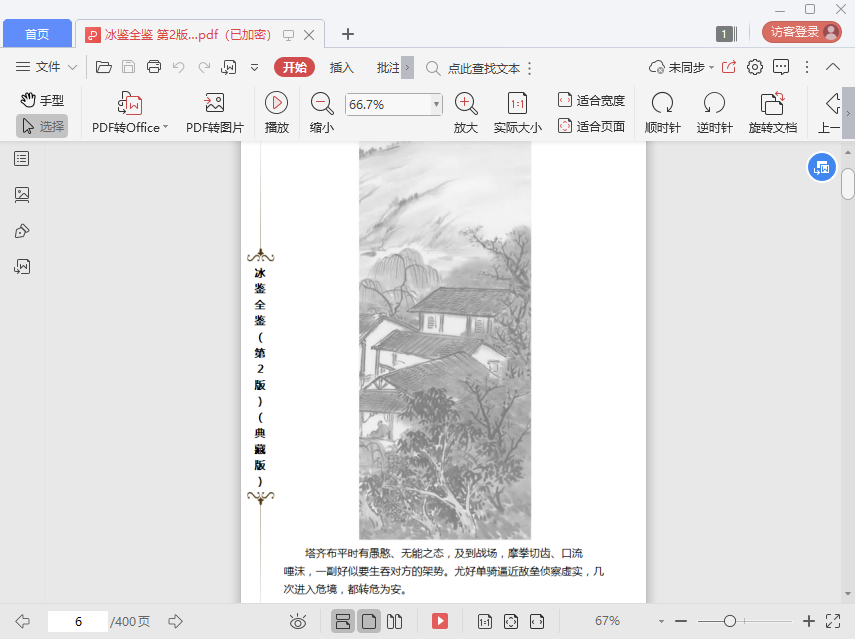Screen dimensions: 855x639
Task: Go to next page arrow in status bar
Action: (x=175, y=621)
